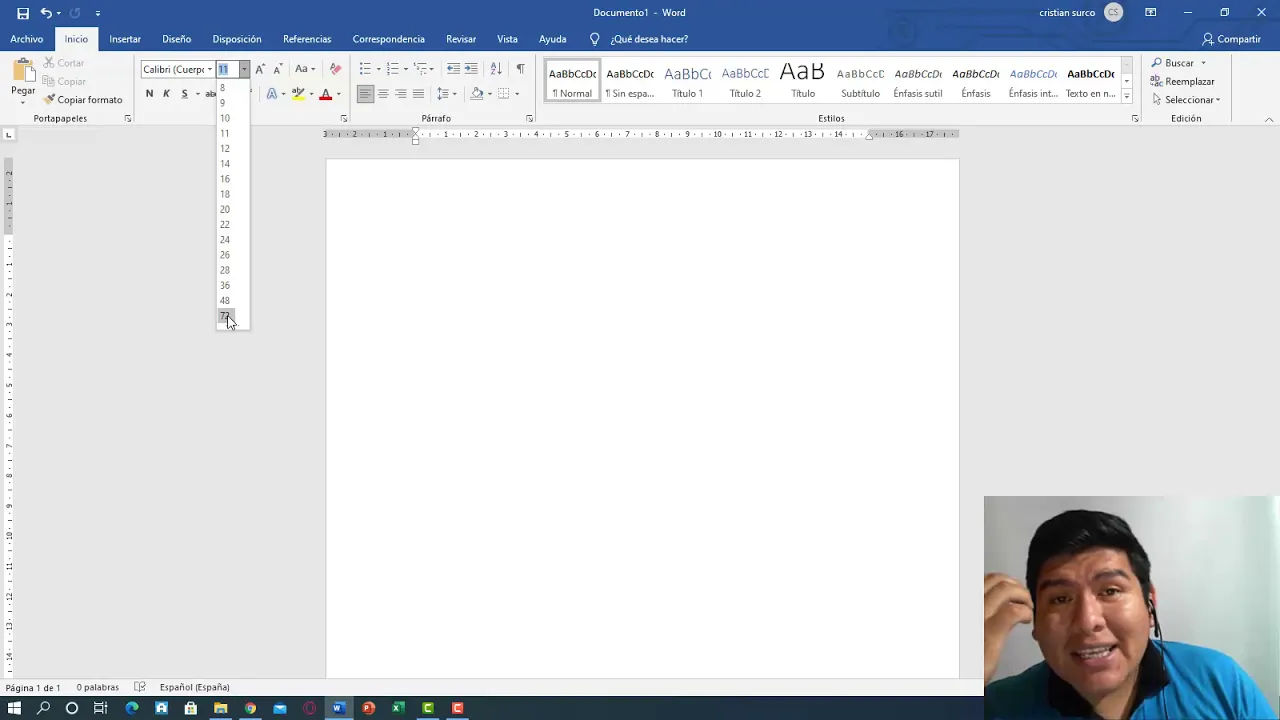Click the multilevel list icon

(x=420, y=69)
